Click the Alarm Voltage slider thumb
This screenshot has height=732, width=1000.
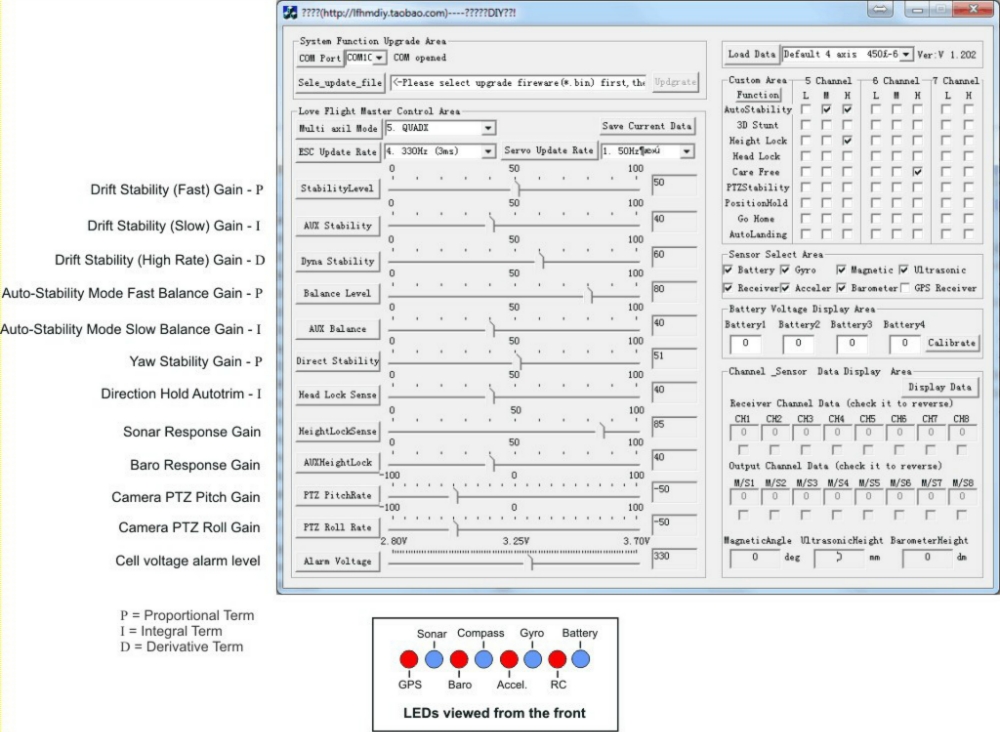coord(531,561)
